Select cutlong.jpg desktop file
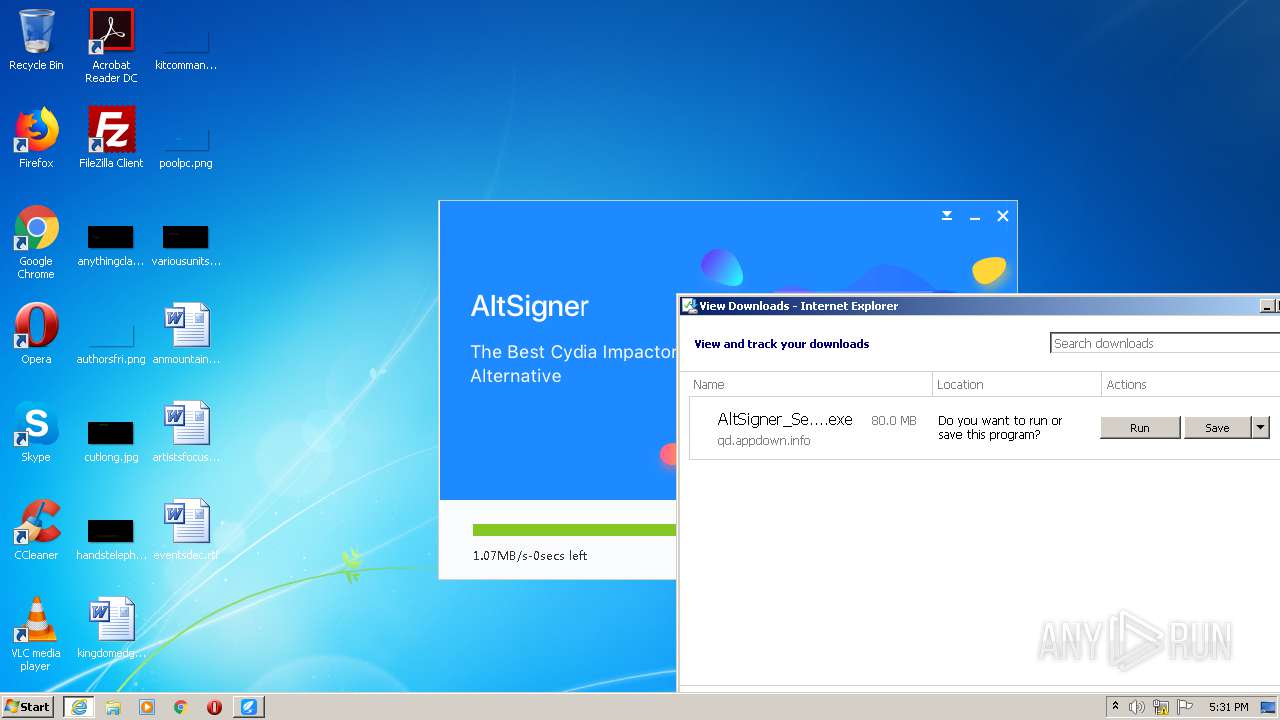Screen dimensions: 1280x720 pyautogui.click(x=111, y=440)
